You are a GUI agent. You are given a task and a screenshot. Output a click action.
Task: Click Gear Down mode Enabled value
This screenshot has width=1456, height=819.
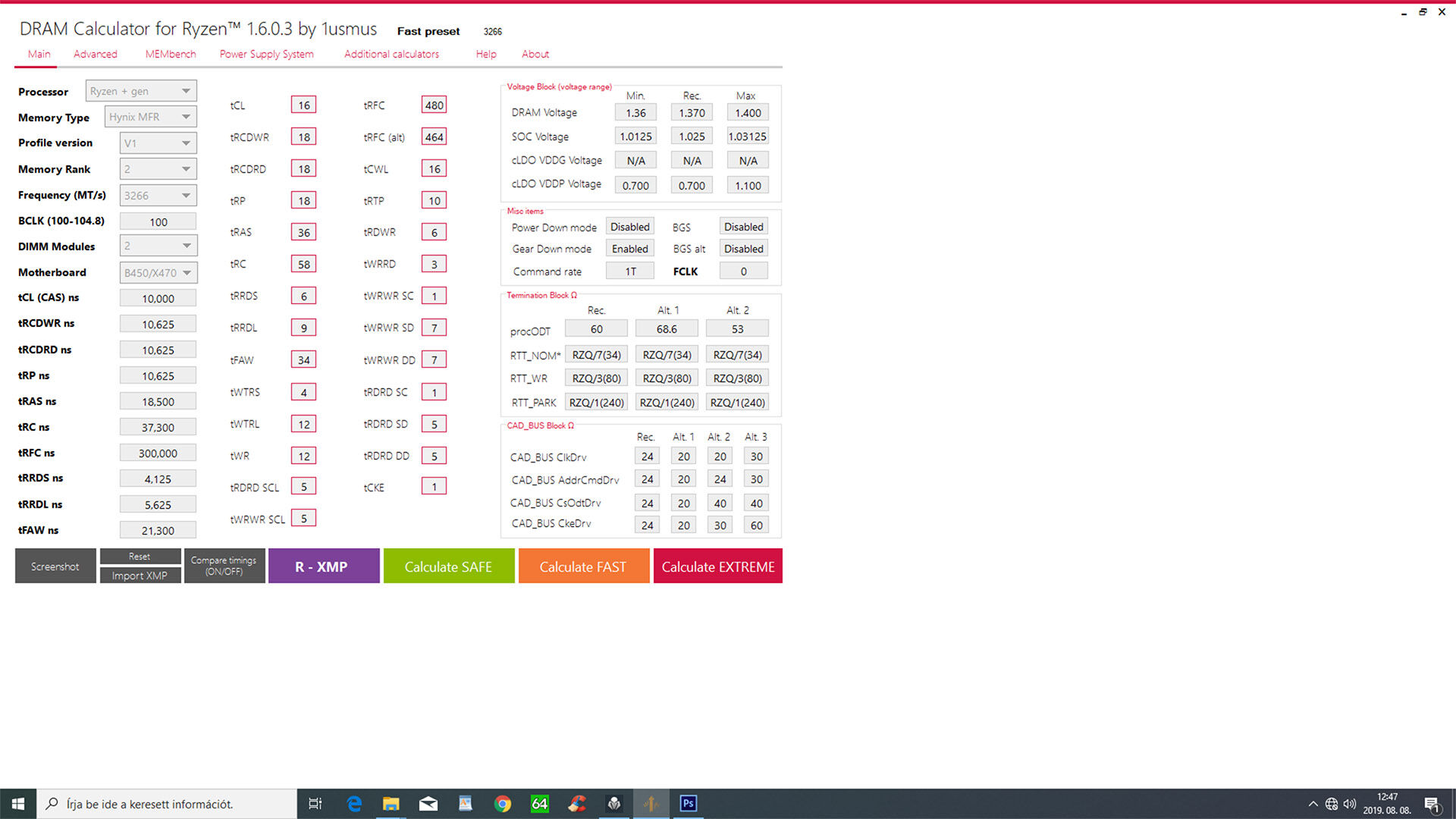click(x=629, y=249)
